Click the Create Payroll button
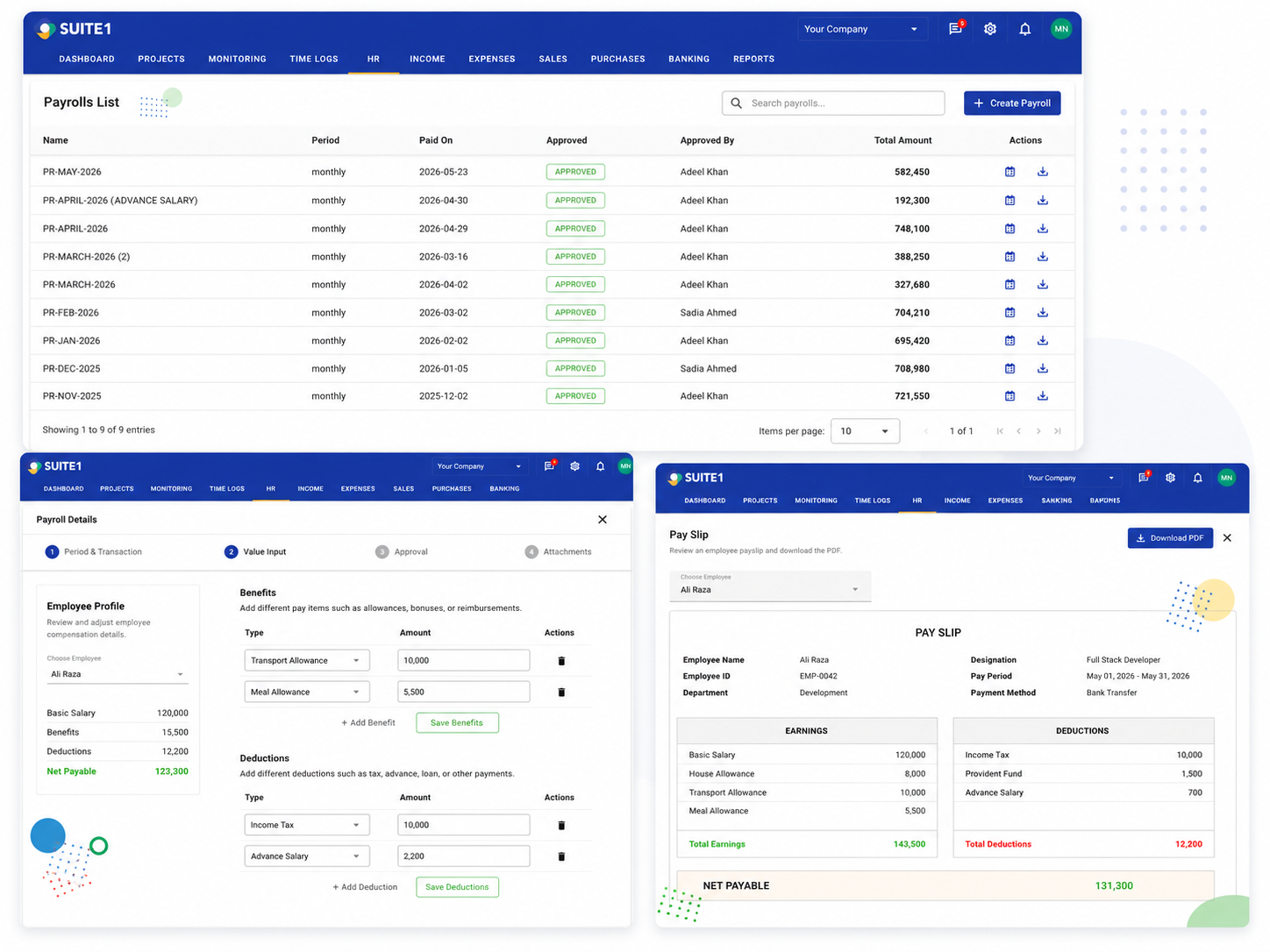The height and width of the screenshot is (952, 1270). click(1012, 103)
